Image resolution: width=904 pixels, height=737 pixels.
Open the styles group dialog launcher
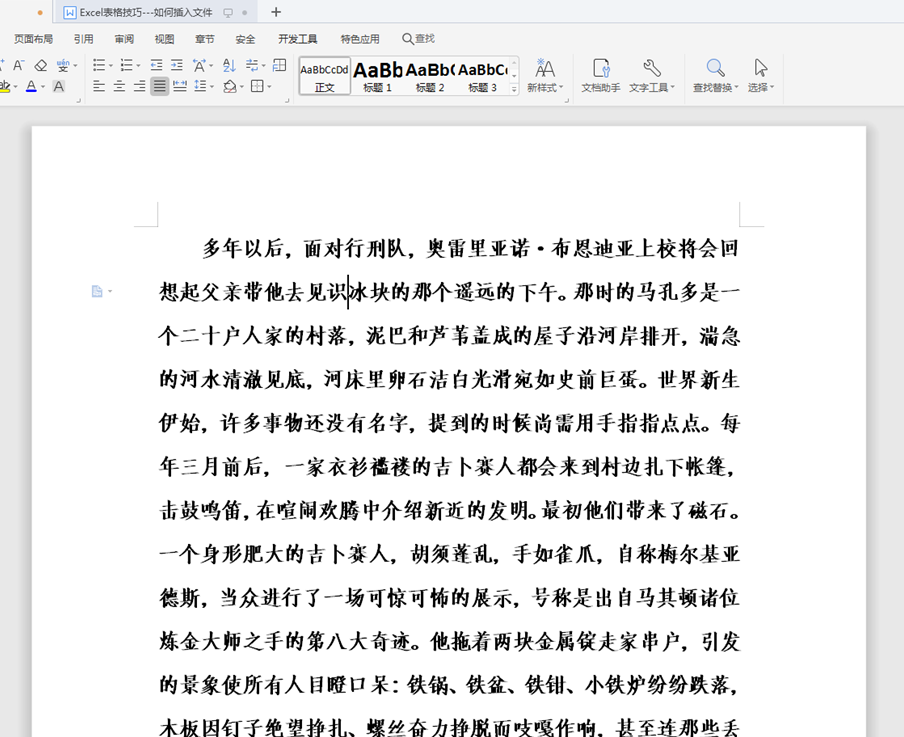point(567,101)
